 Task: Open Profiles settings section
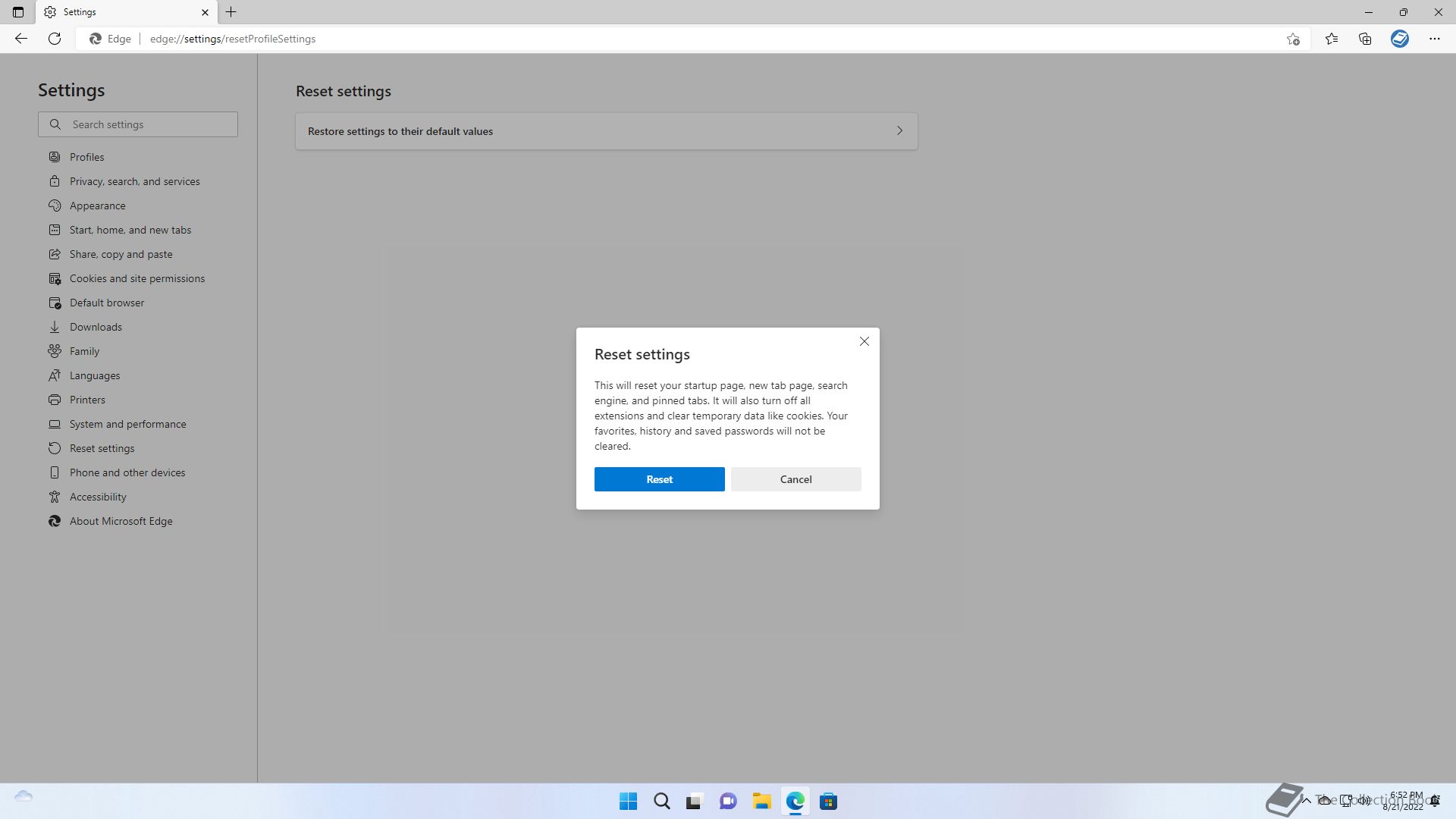(86, 157)
